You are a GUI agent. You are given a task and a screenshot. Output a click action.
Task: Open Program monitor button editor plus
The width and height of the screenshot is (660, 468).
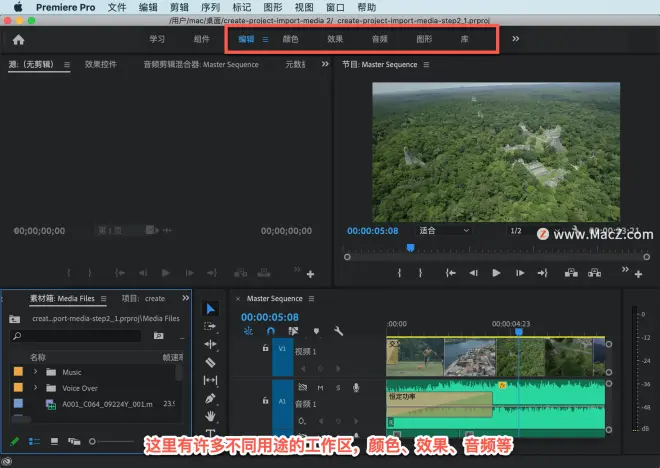click(x=639, y=274)
